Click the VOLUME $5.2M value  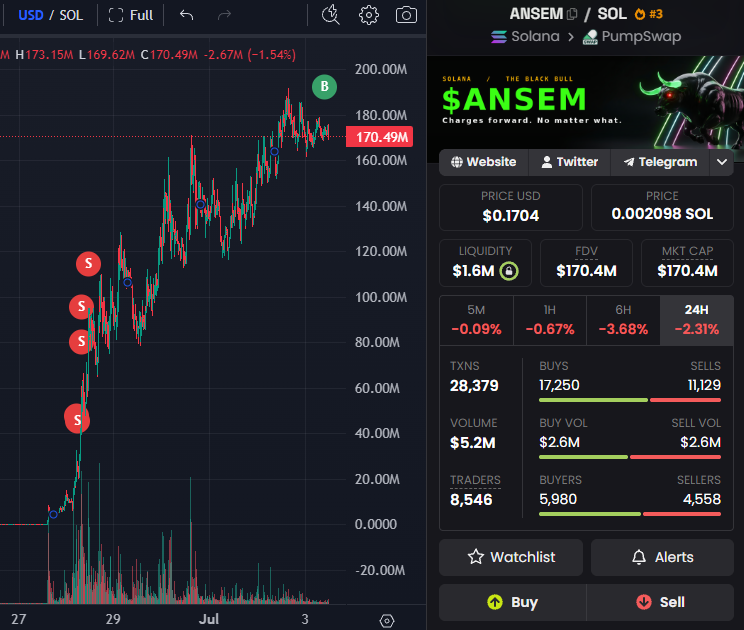click(x=473, y=443)
